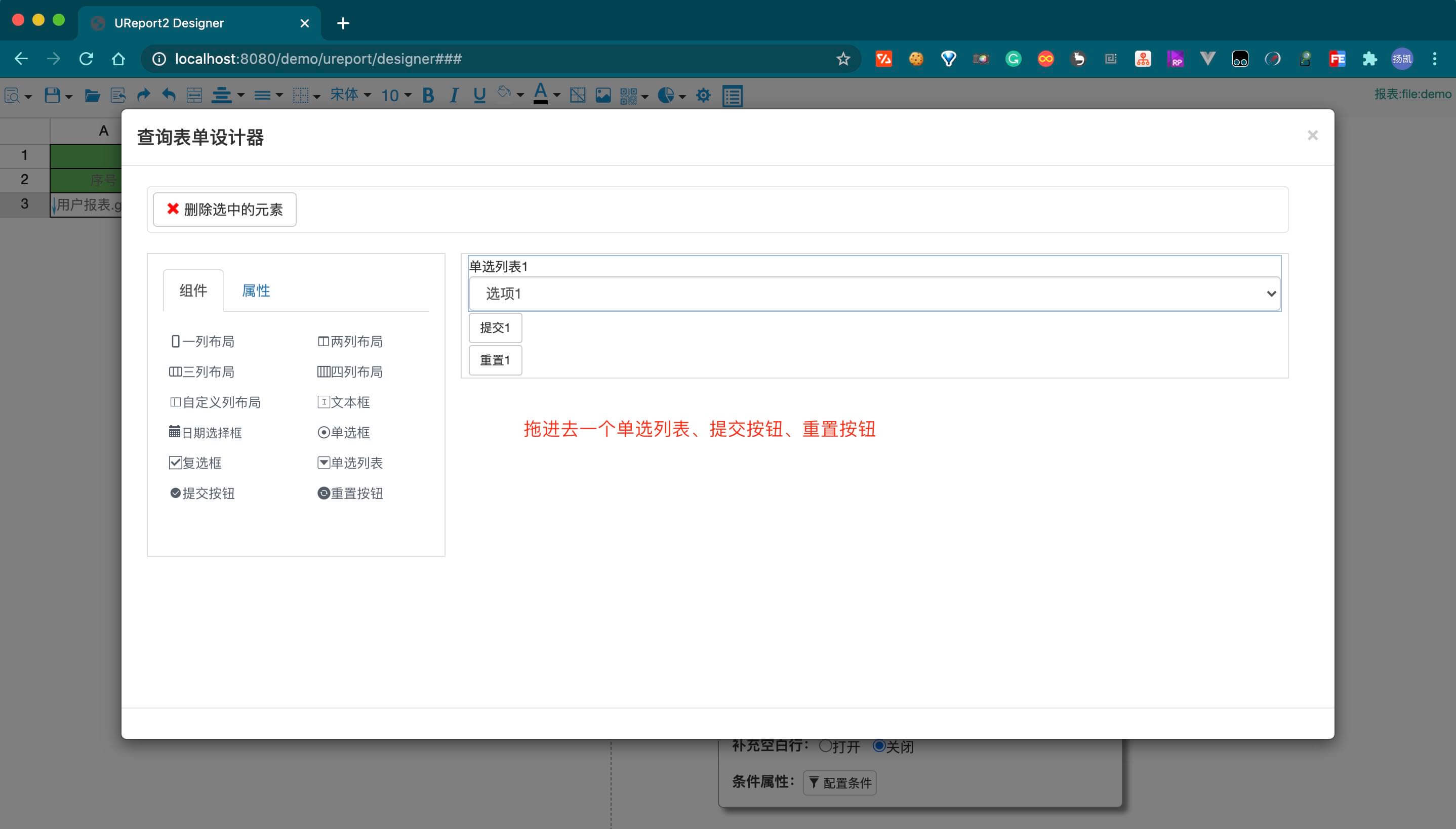Expand the preview dropdown arrow
Screen dimensions: 1456x829
click(28, 96)
